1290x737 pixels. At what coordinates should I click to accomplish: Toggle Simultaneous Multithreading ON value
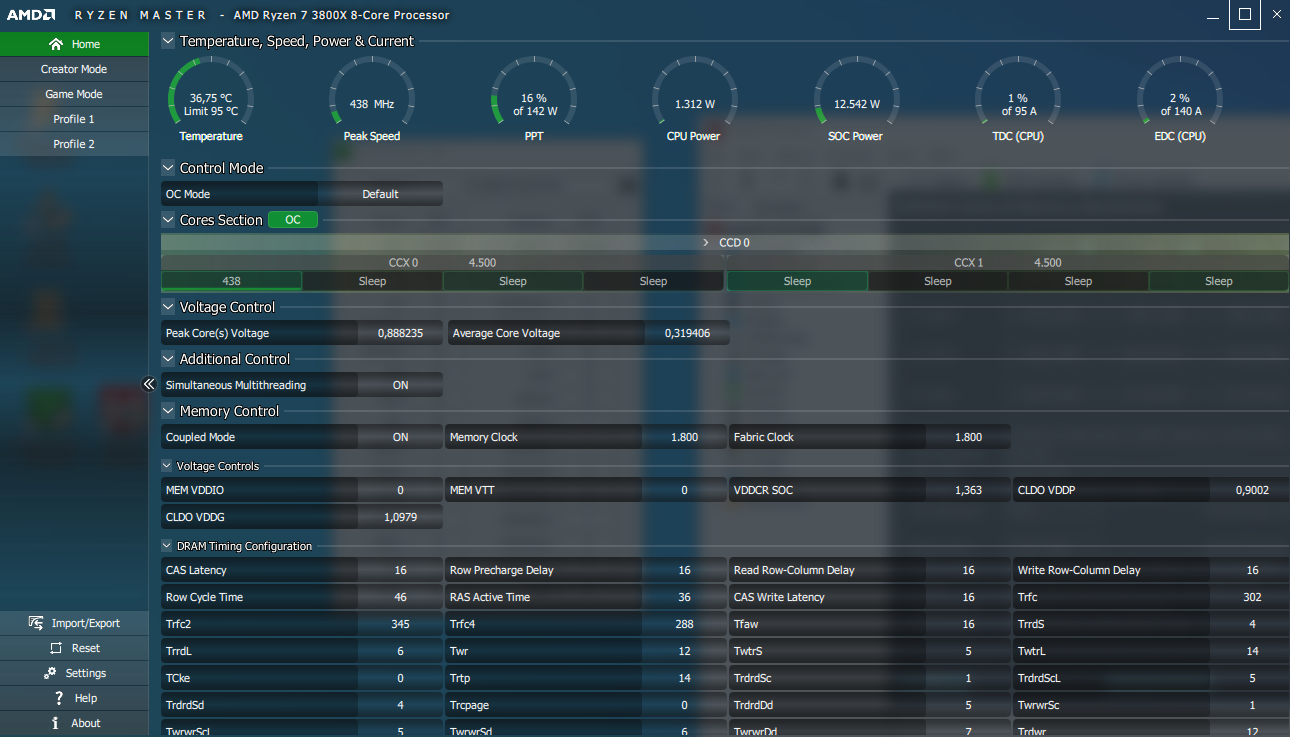click(400, 385)
